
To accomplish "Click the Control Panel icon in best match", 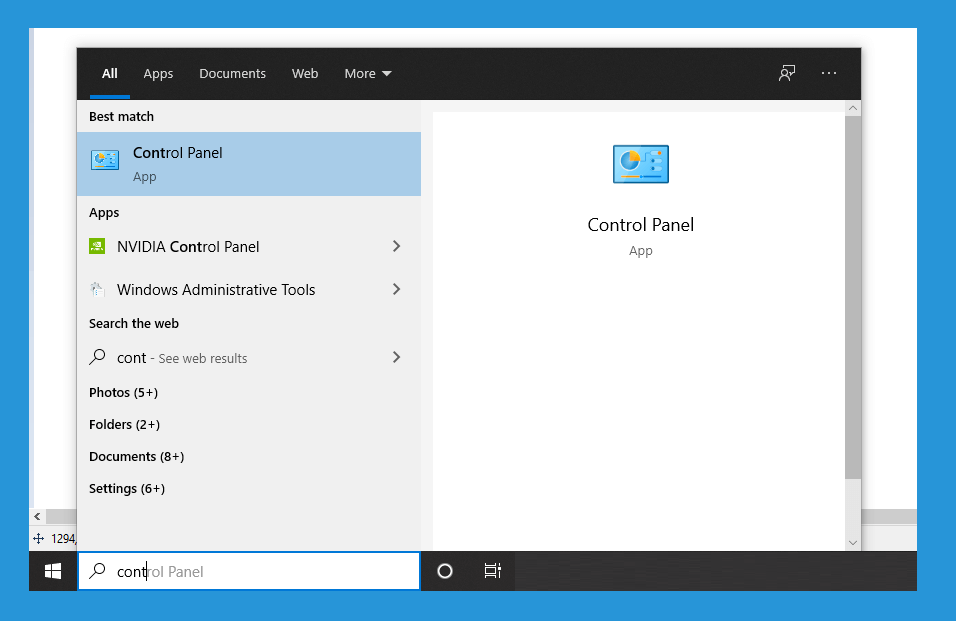I will pos(105,160).
